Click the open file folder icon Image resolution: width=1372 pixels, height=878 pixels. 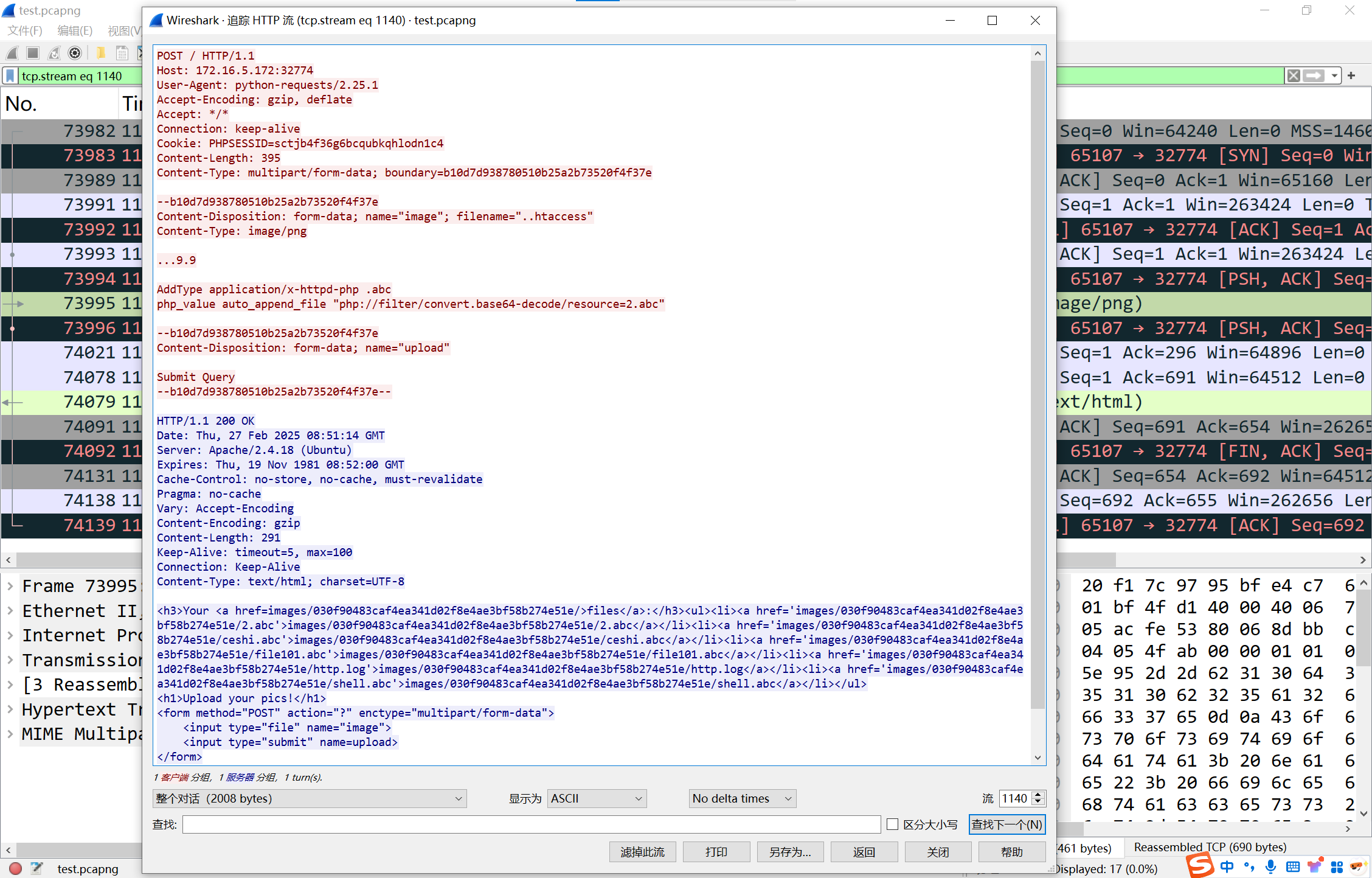pyautogui.click(x=101, y=54)
